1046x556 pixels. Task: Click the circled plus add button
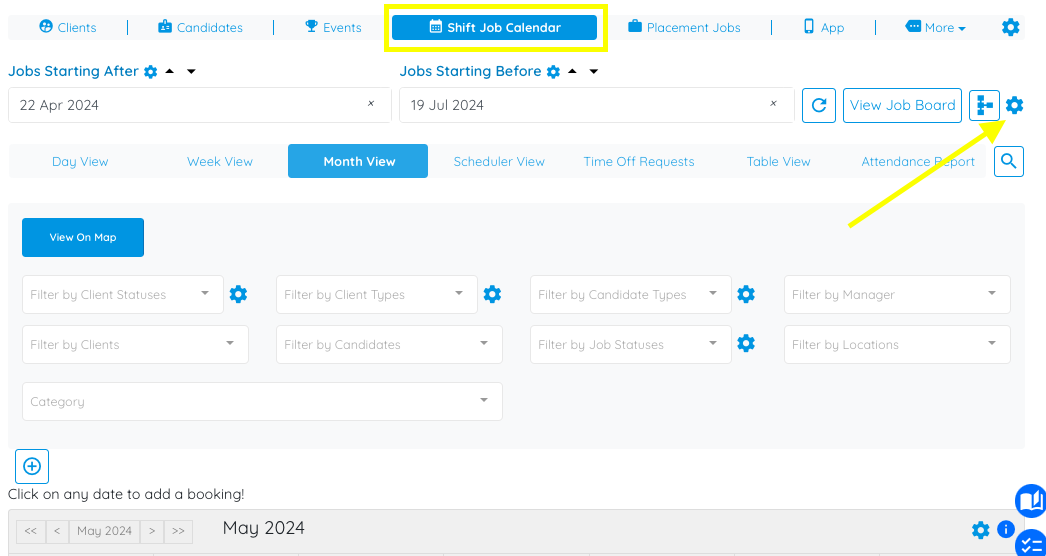(32, 466)
